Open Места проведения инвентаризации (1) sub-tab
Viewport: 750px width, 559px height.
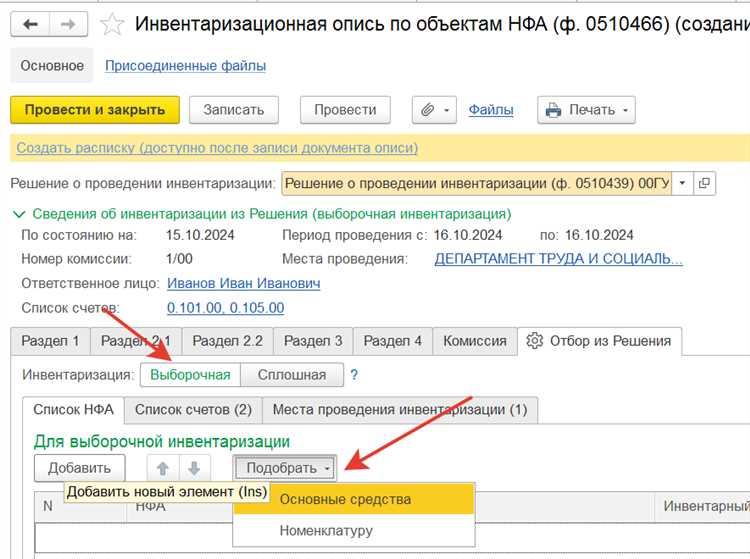[x=400, y=410]
